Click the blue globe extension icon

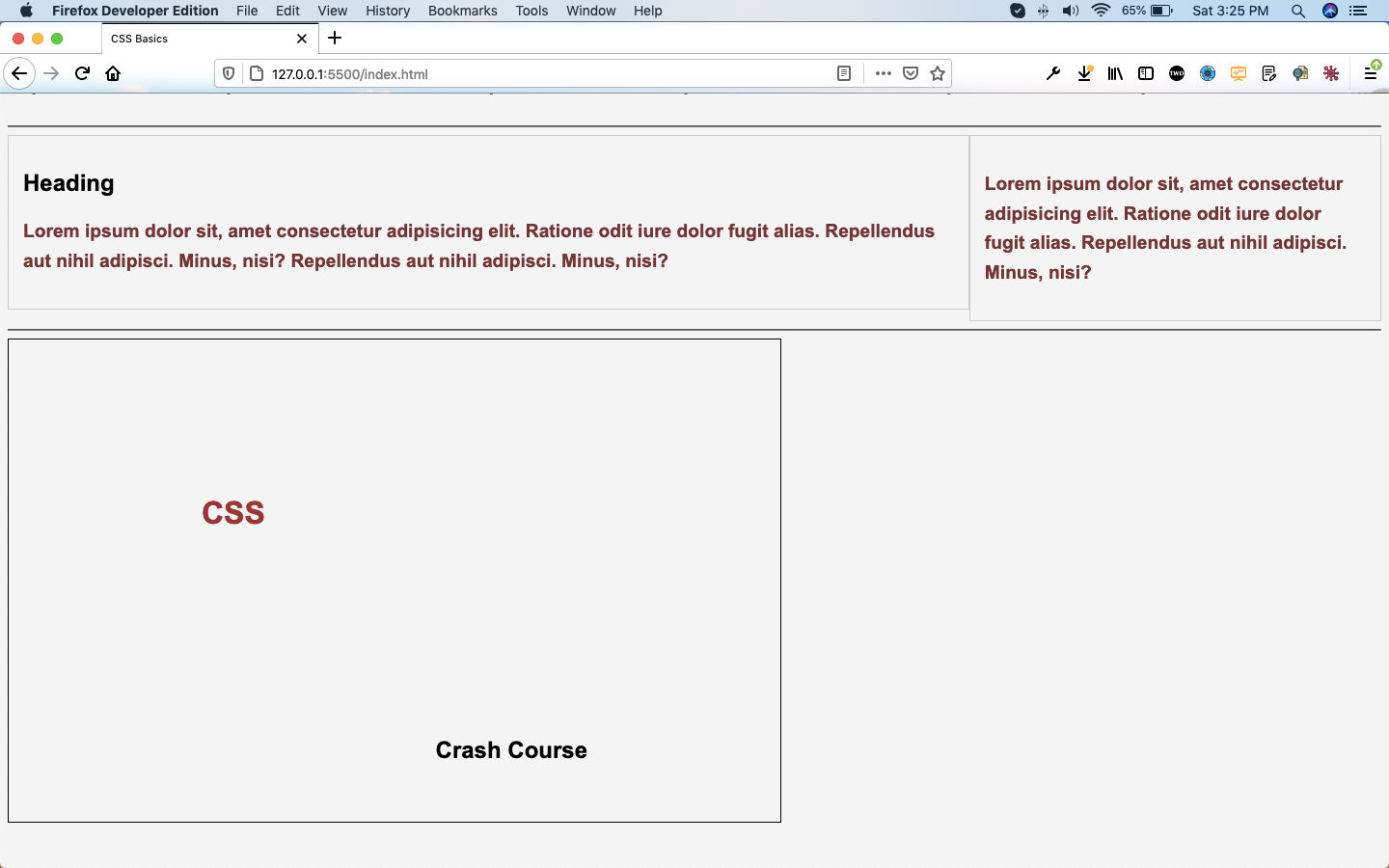click(1208, 73)
